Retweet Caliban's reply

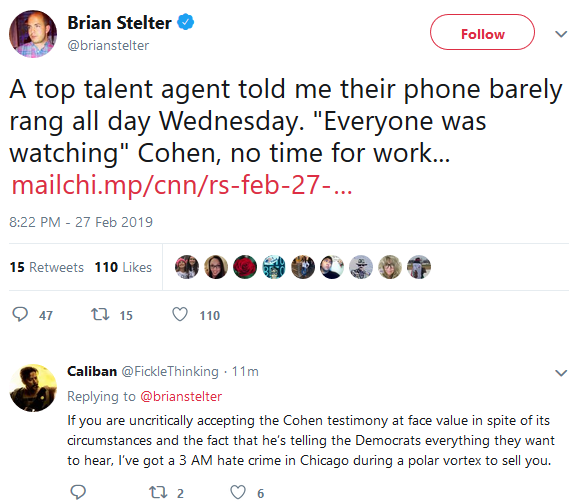click(158, 492)
